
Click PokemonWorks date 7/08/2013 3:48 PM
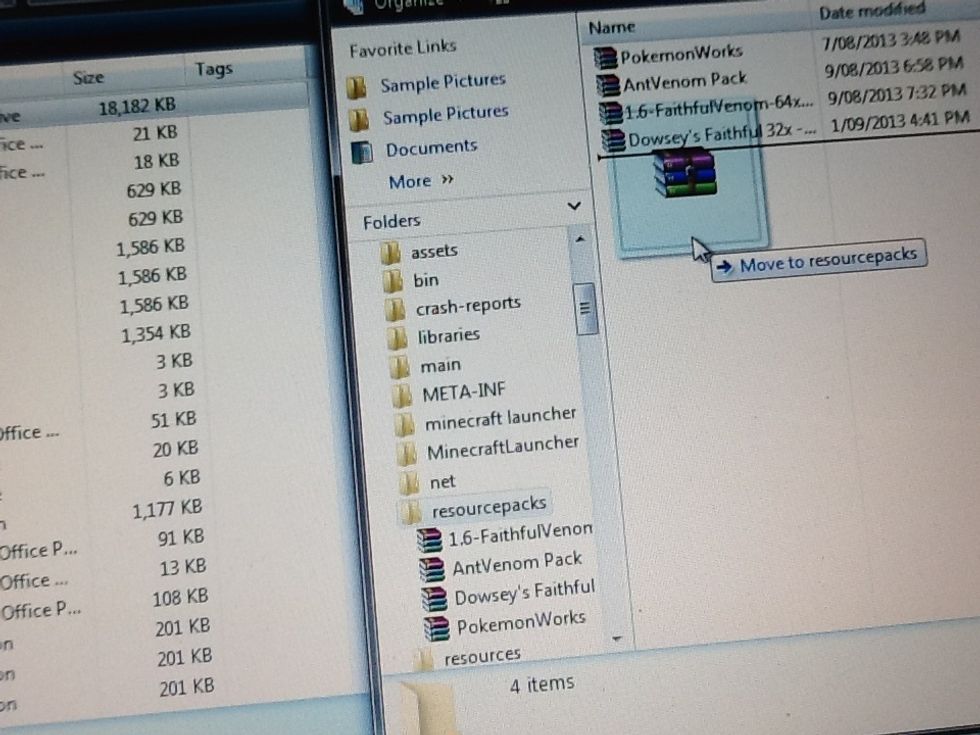pos(891,41)
